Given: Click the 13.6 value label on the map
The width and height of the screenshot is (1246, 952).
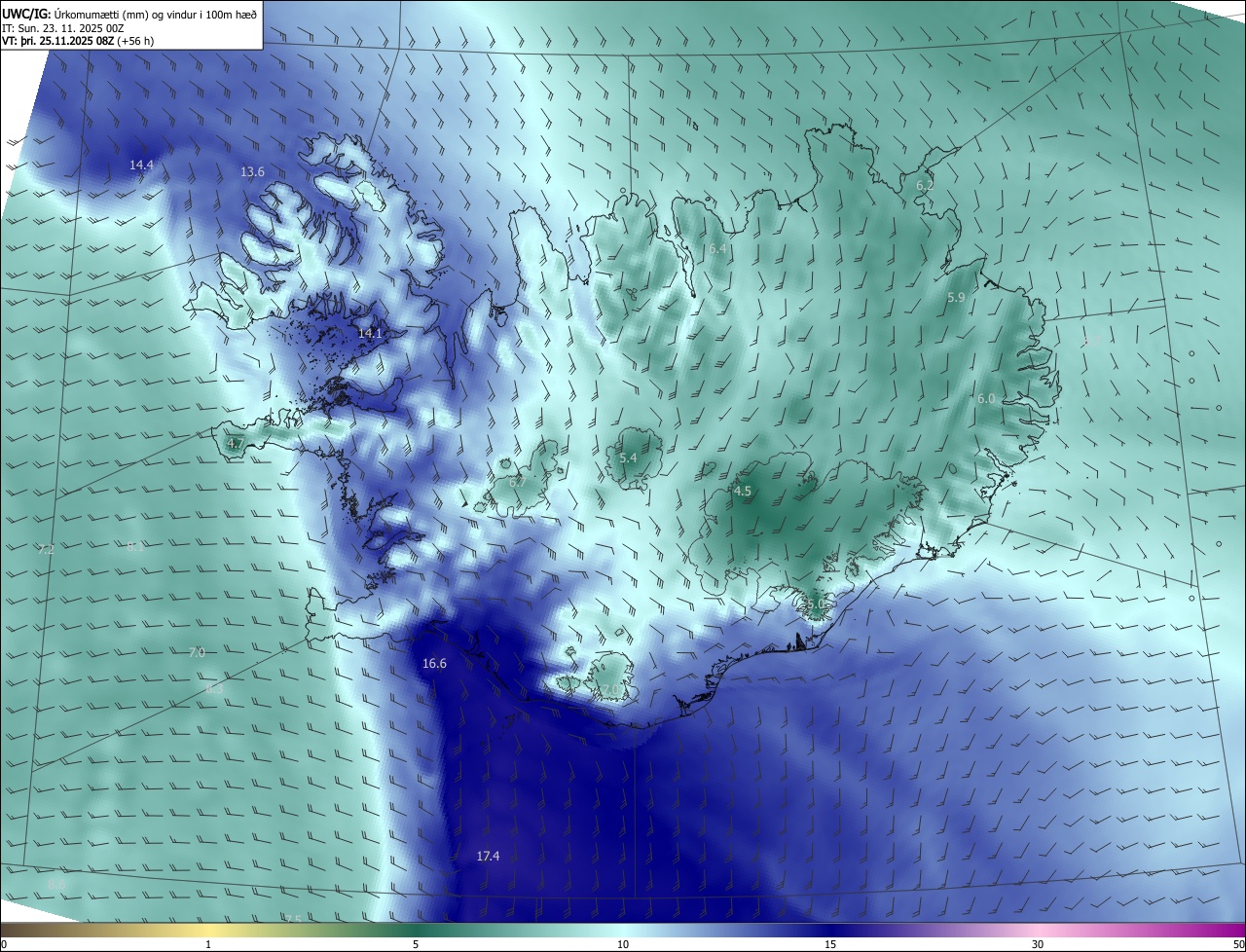Looking at the screenshot, I should pyautogui.click(x=252, y=171).
